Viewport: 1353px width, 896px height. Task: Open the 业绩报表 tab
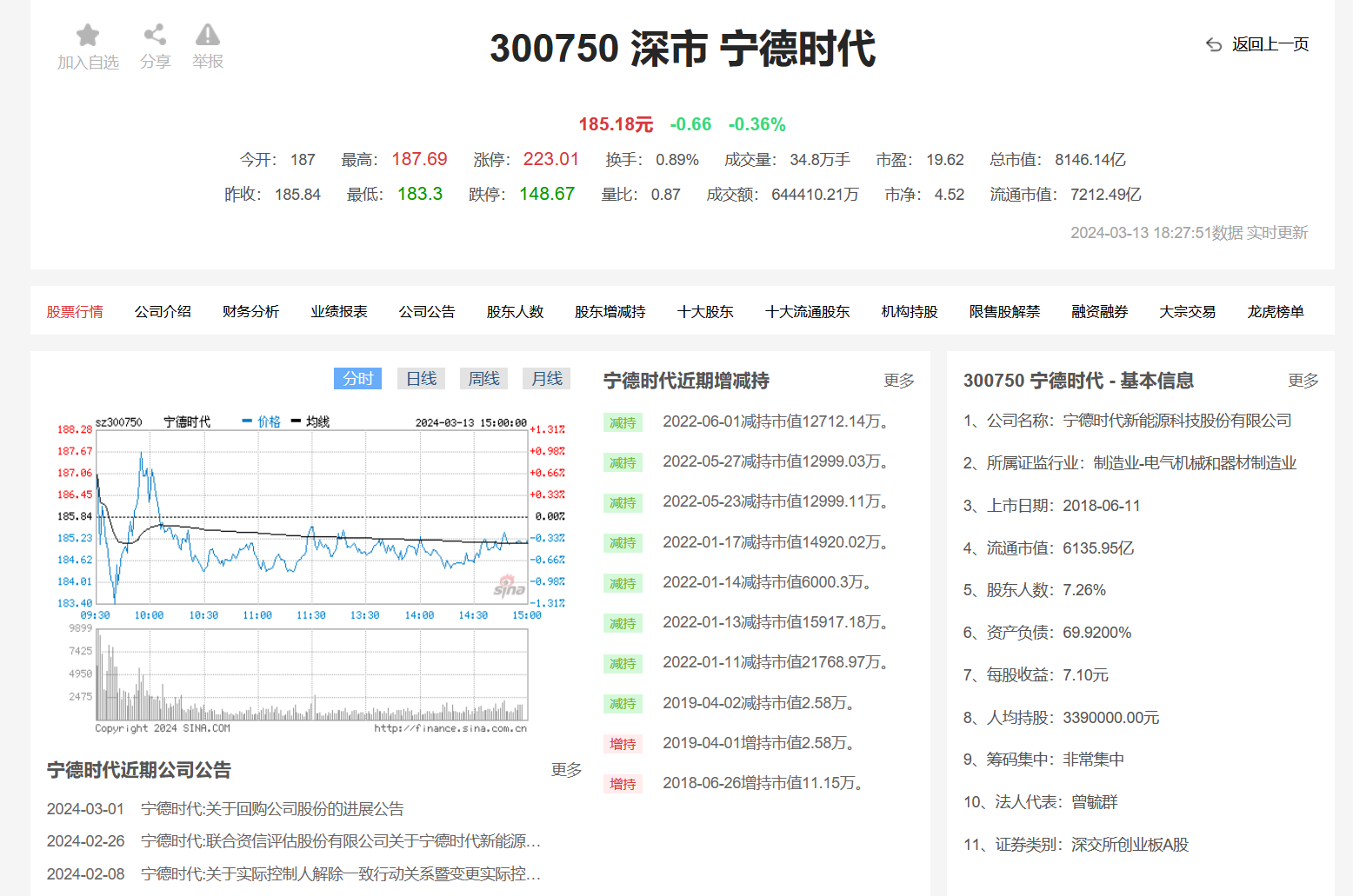tap(339, 311)
